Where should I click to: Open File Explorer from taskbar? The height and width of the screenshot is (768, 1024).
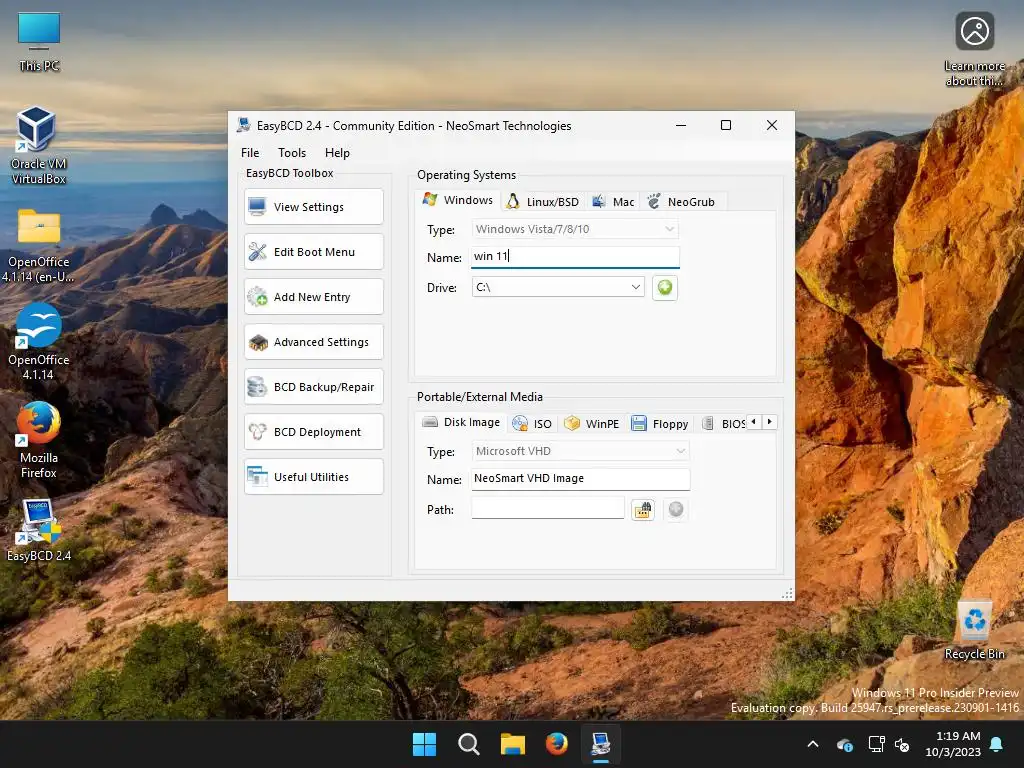[513, 744]
